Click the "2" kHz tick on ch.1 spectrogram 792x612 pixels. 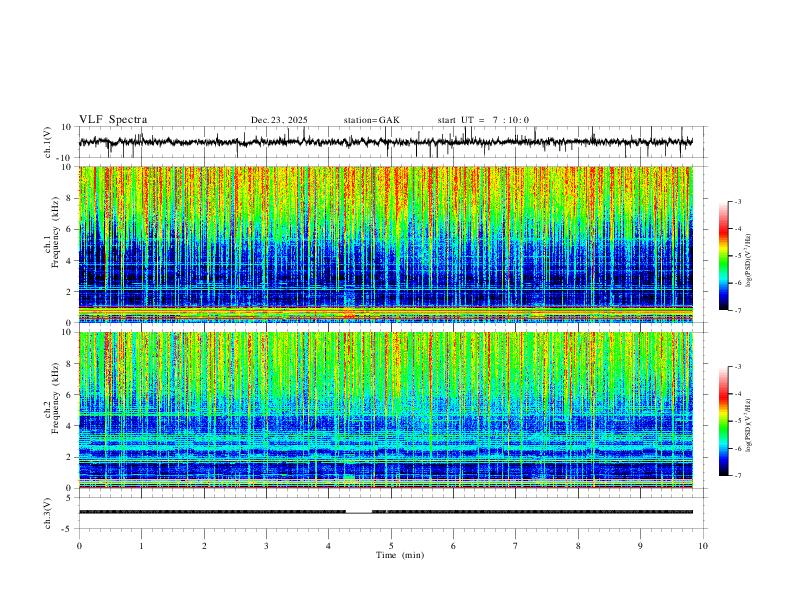click(x=69, y=292)
